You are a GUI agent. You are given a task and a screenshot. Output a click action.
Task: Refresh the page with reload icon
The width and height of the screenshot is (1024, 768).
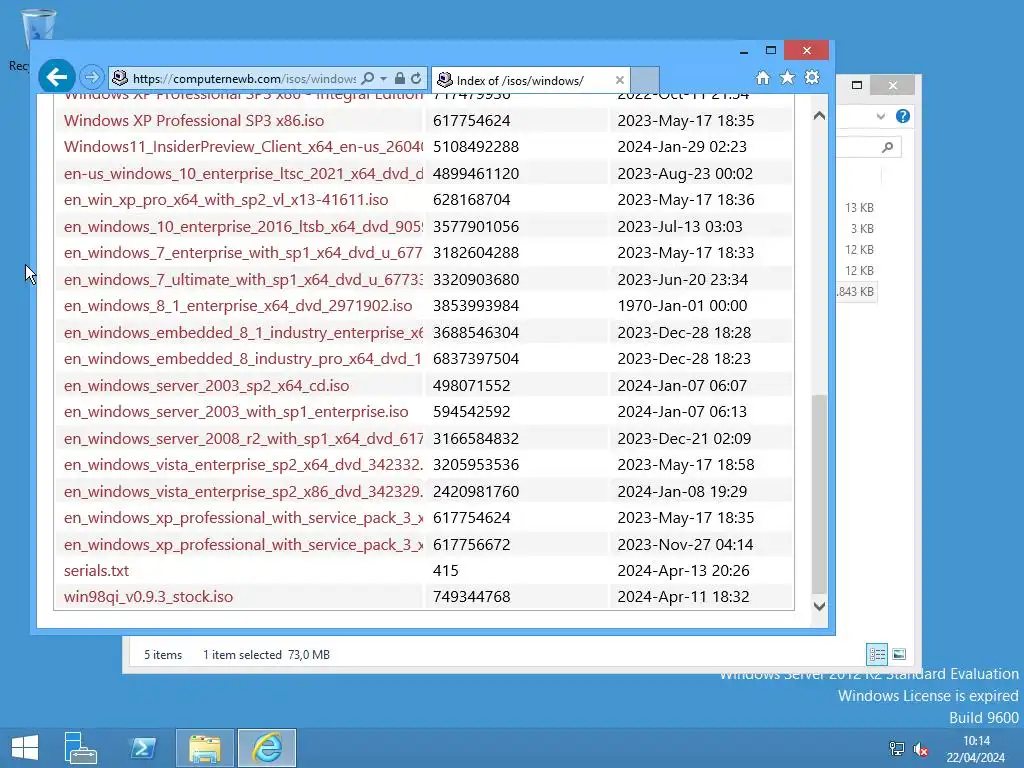416,78
